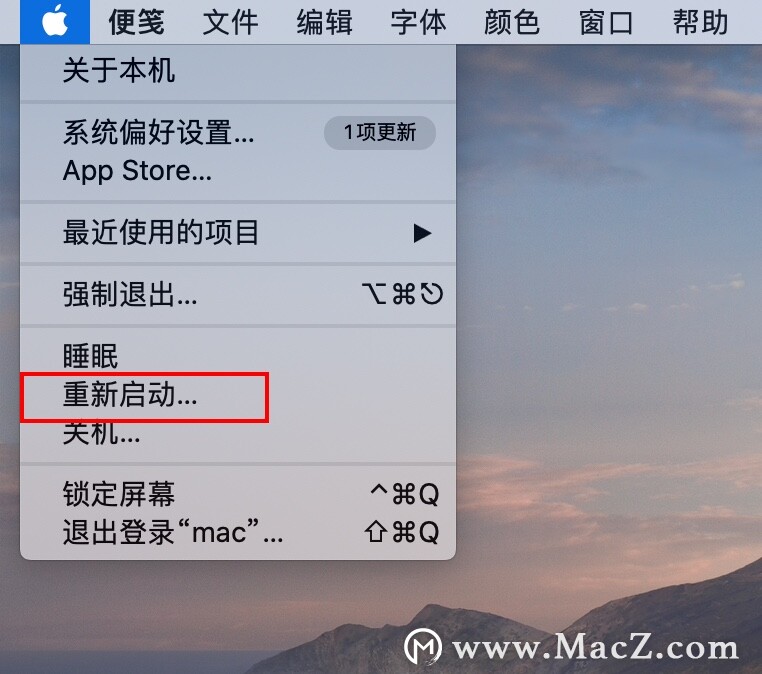The image size is (762, 674).
Task: Open the 颜色 menu
Action: coord(512,22)
